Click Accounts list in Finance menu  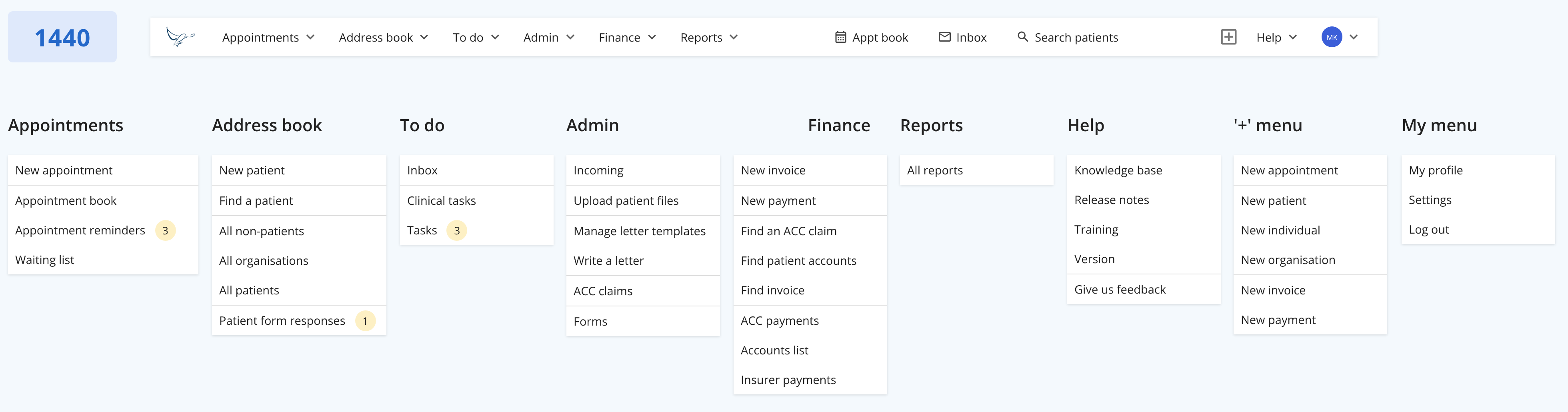[810, 350]
